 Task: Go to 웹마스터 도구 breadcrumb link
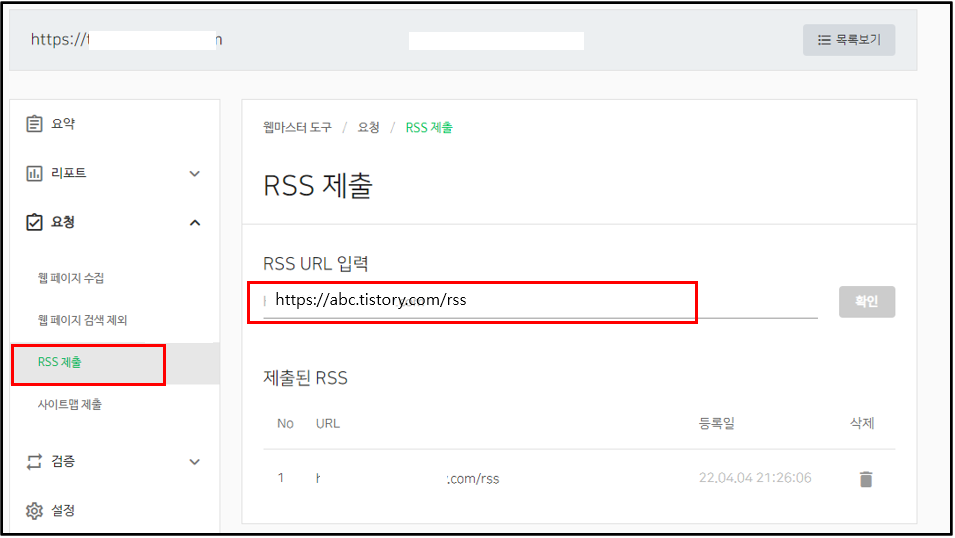click(297, 127)
